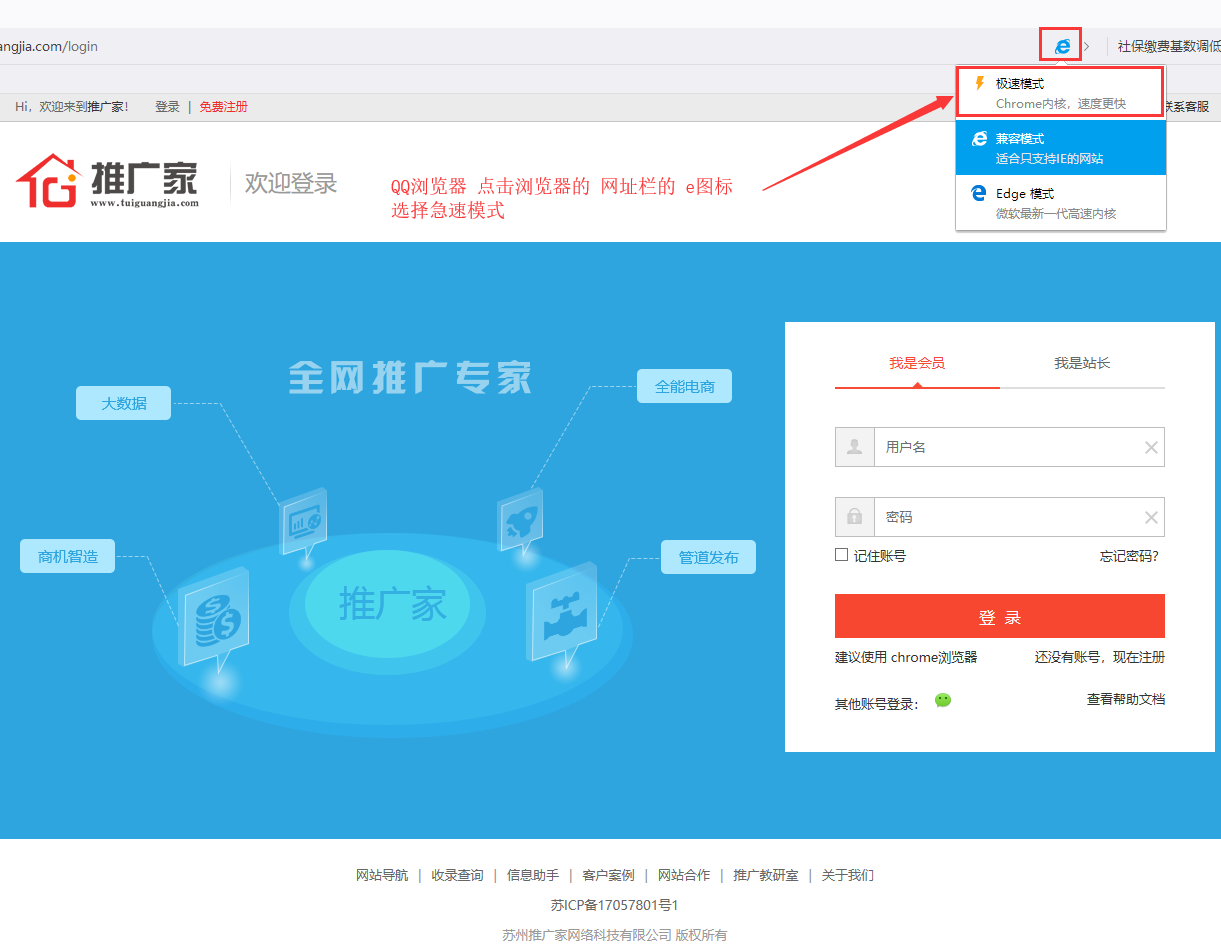Toggle the 记住账号 checkbox
The height and width of the screenshot is (952, 1221).
(841, 555)
